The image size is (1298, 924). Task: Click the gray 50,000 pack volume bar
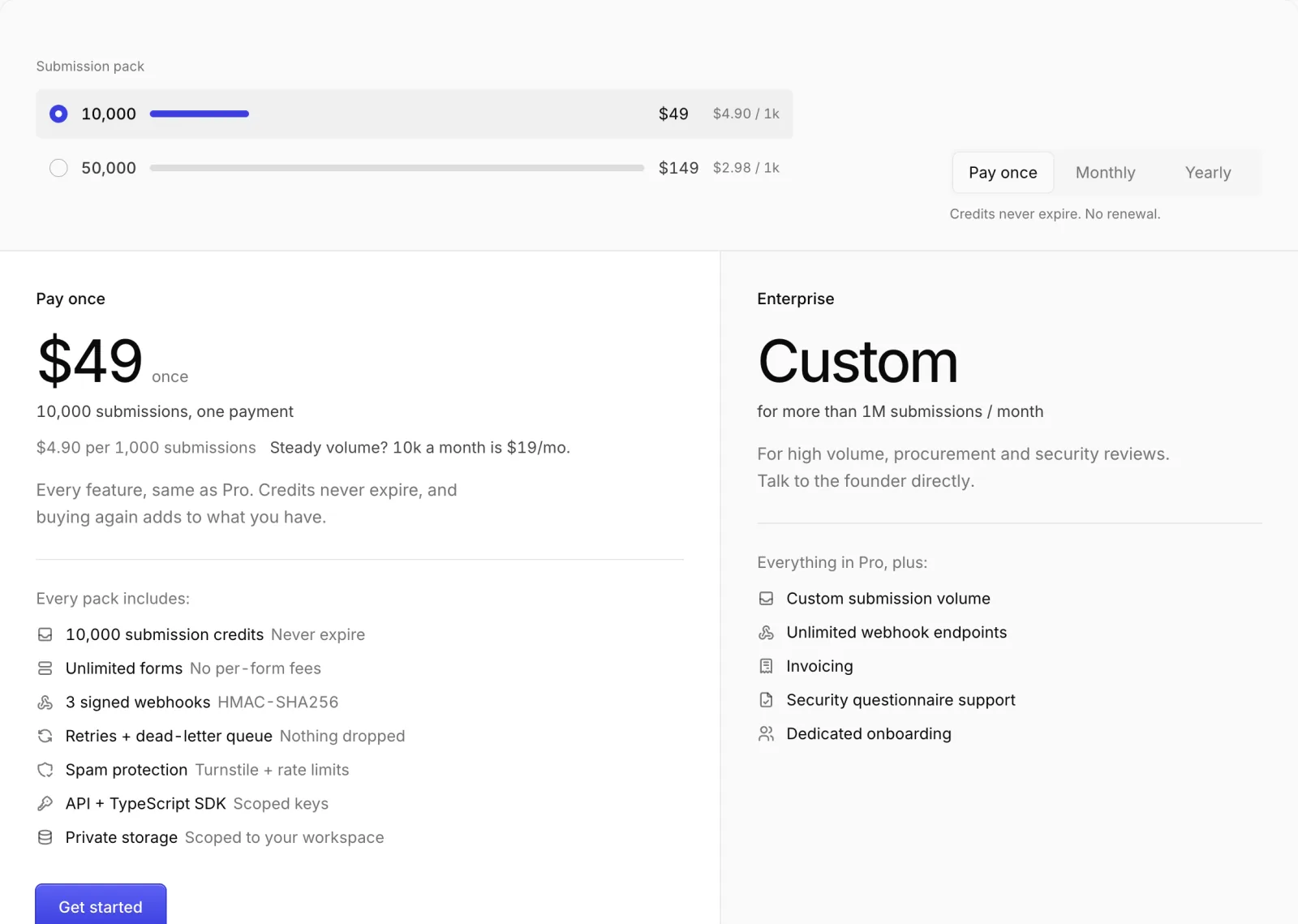tap(397, 168)
